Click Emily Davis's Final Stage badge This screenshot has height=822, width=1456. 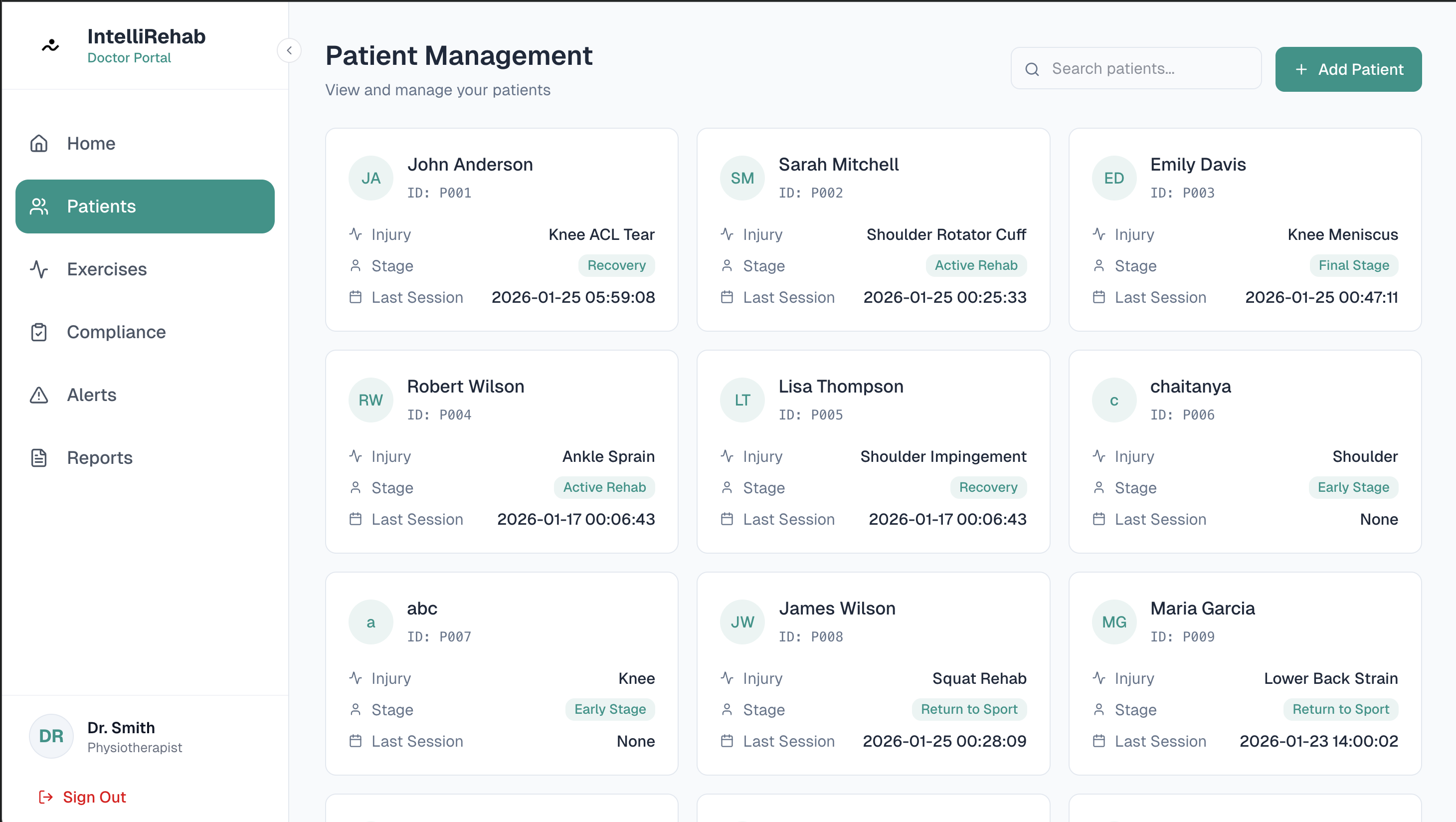pyautogui.click(x=1353, y=265)
